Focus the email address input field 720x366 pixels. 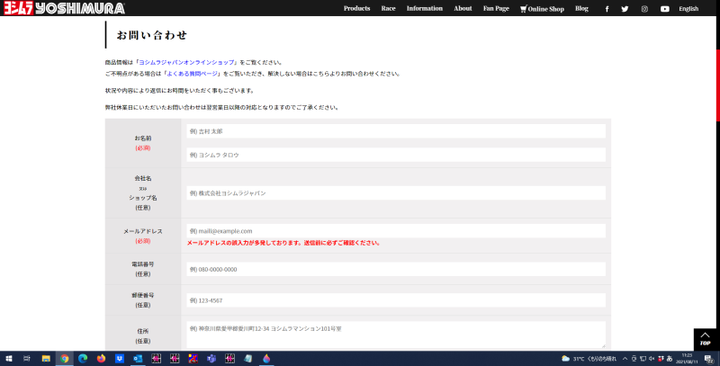coord(396,231)
